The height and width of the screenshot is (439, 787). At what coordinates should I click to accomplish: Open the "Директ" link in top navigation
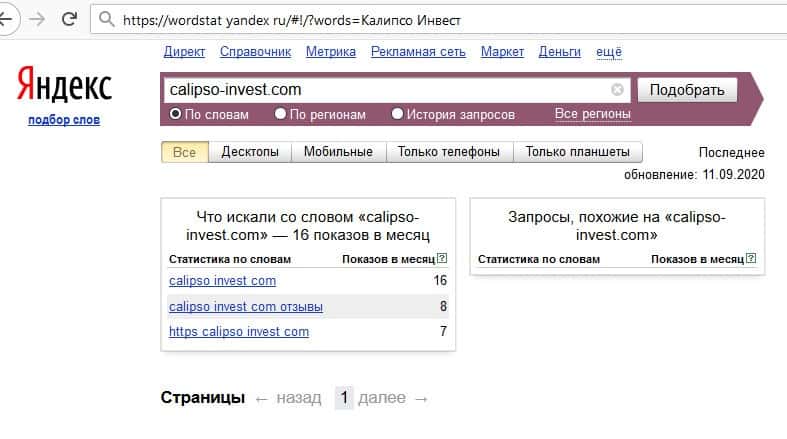(x=184, y=52)
